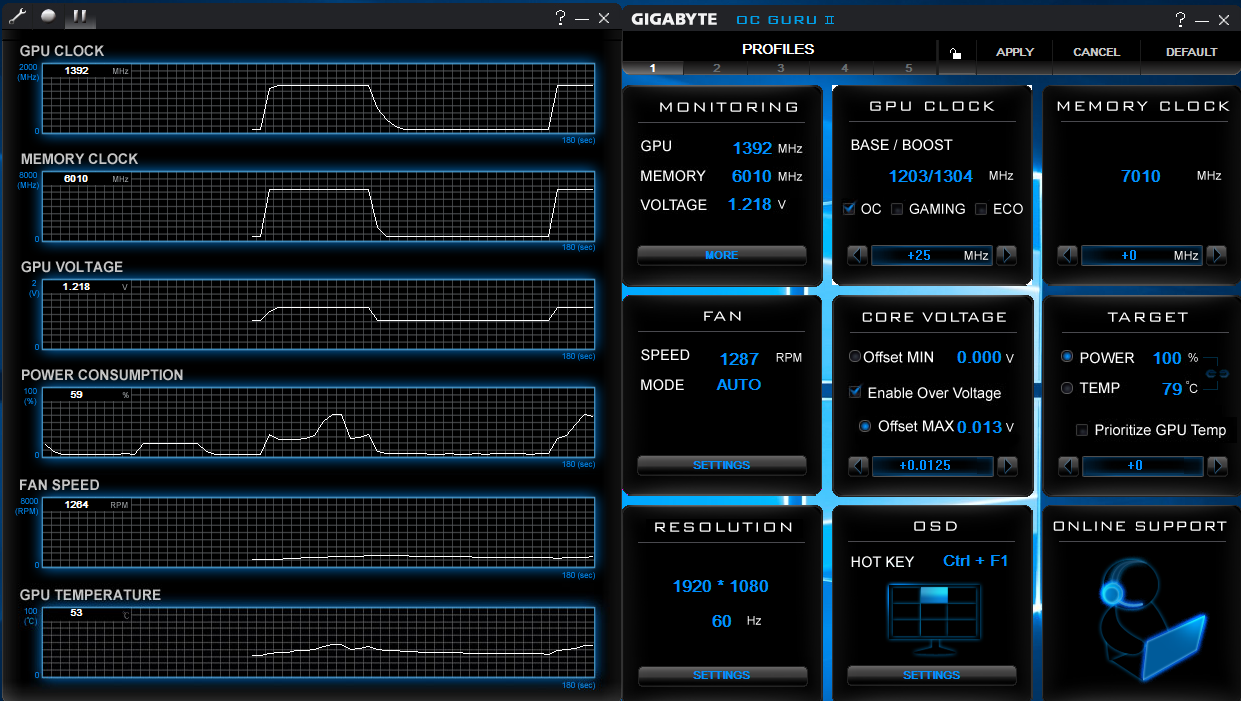1241x701 pixels.
Task: Enable the ECO mode checkbox
Action: [981, 209]
